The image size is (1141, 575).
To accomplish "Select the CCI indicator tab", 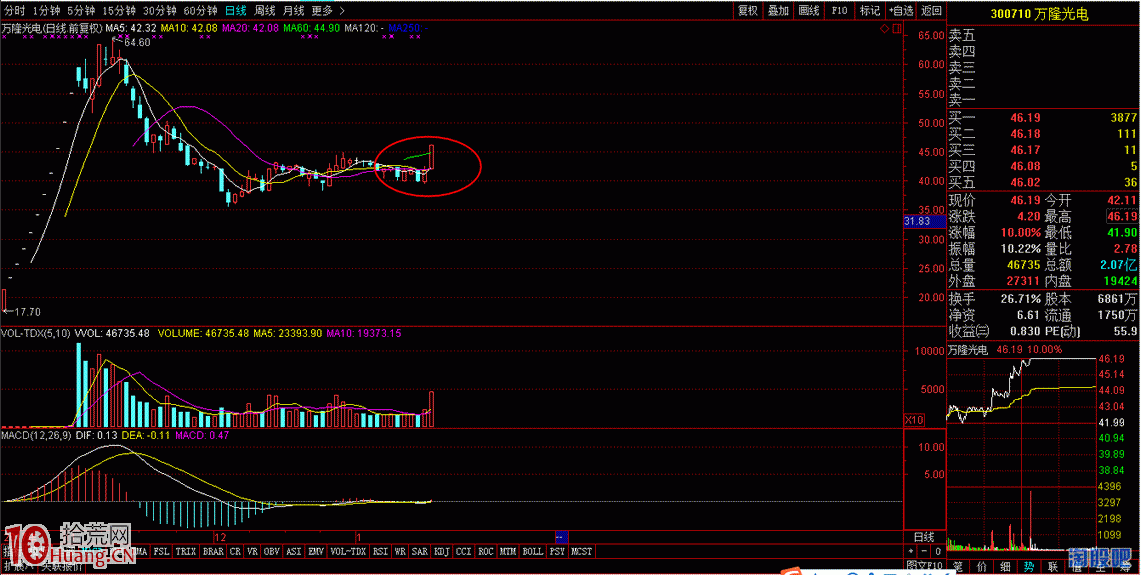I will (x=464, y=551).
